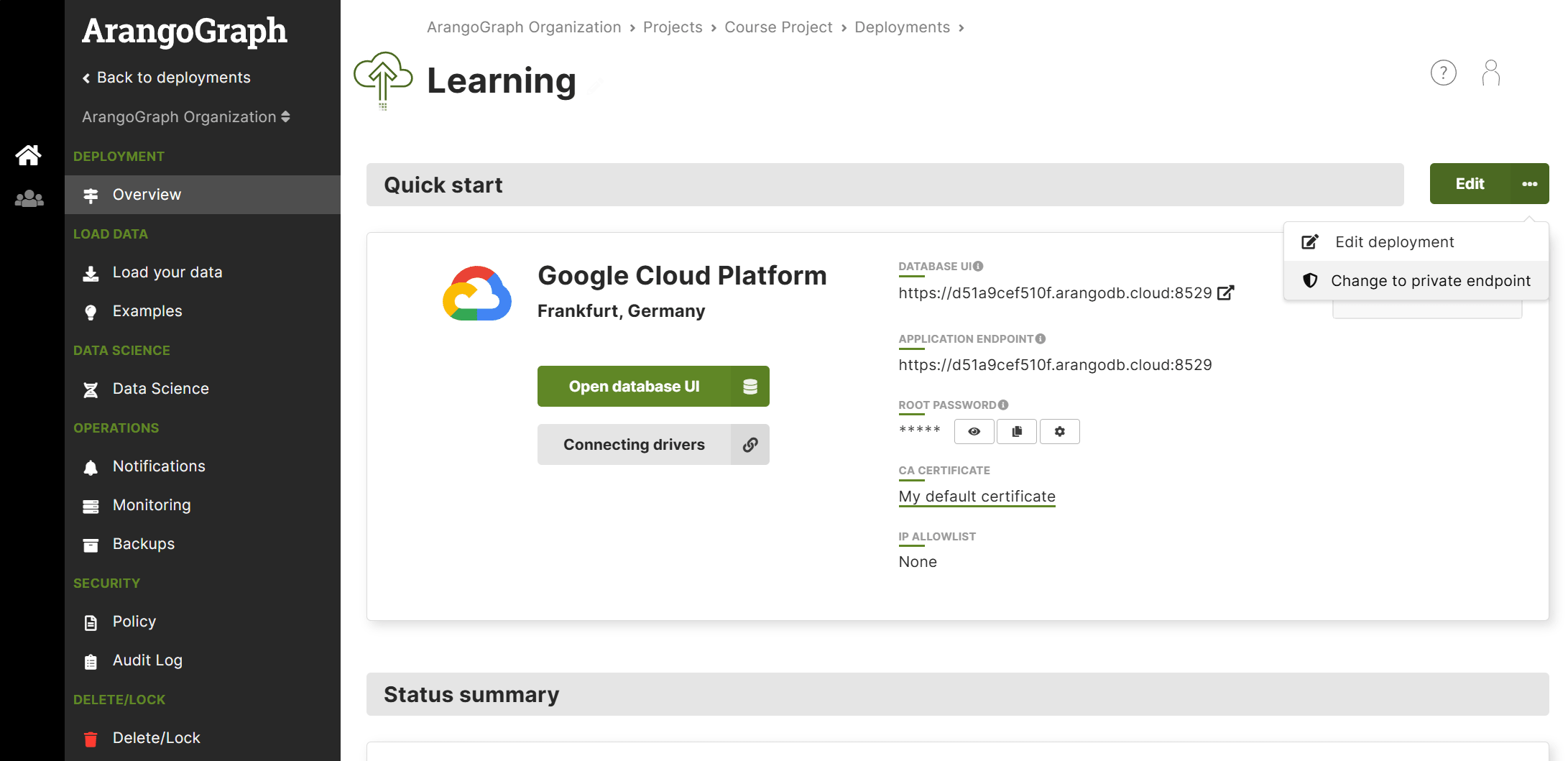Click the database stack icon on Open database UI
The height and width of the screenshot is (761, 1568).
pos(750,387)
